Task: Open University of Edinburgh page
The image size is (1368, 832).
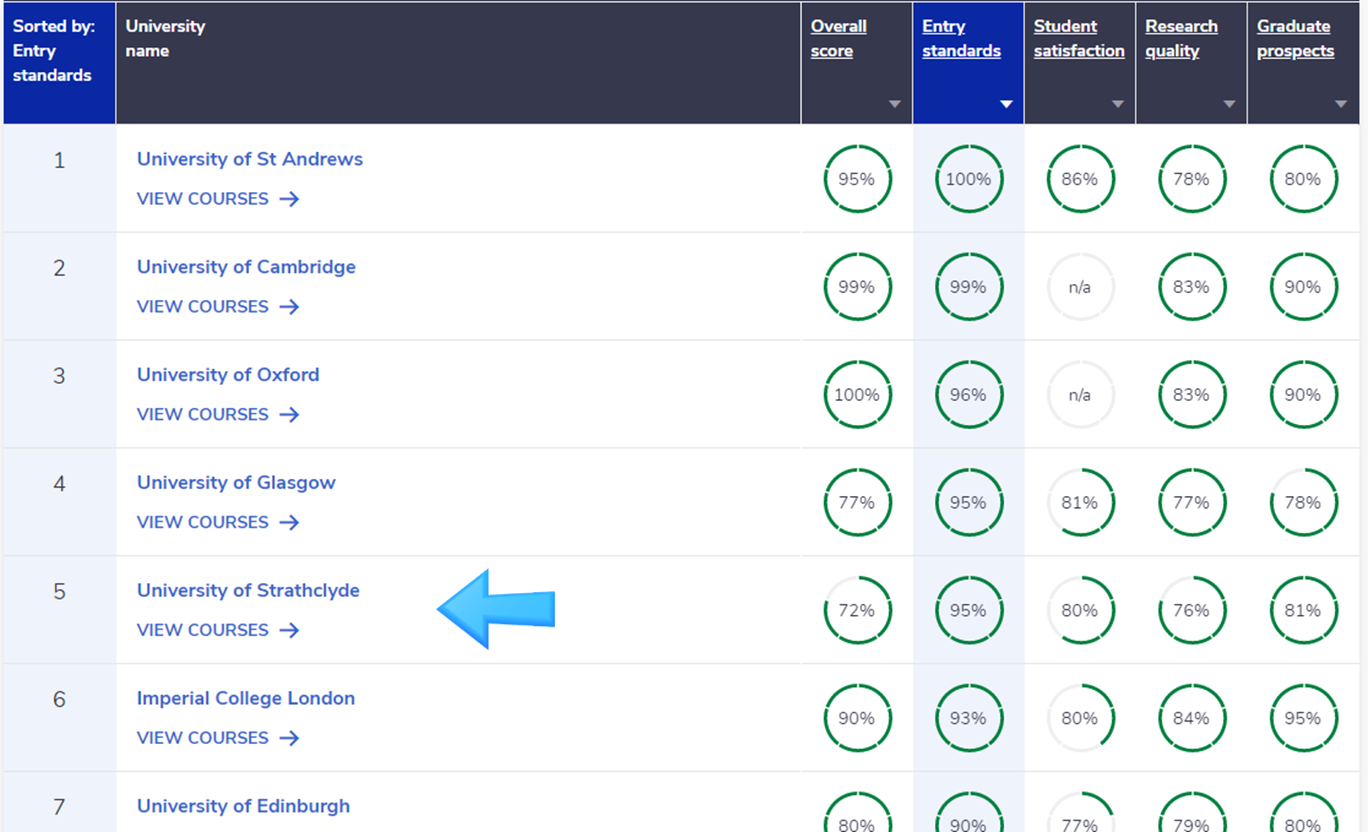Action: tap(243, 806)
